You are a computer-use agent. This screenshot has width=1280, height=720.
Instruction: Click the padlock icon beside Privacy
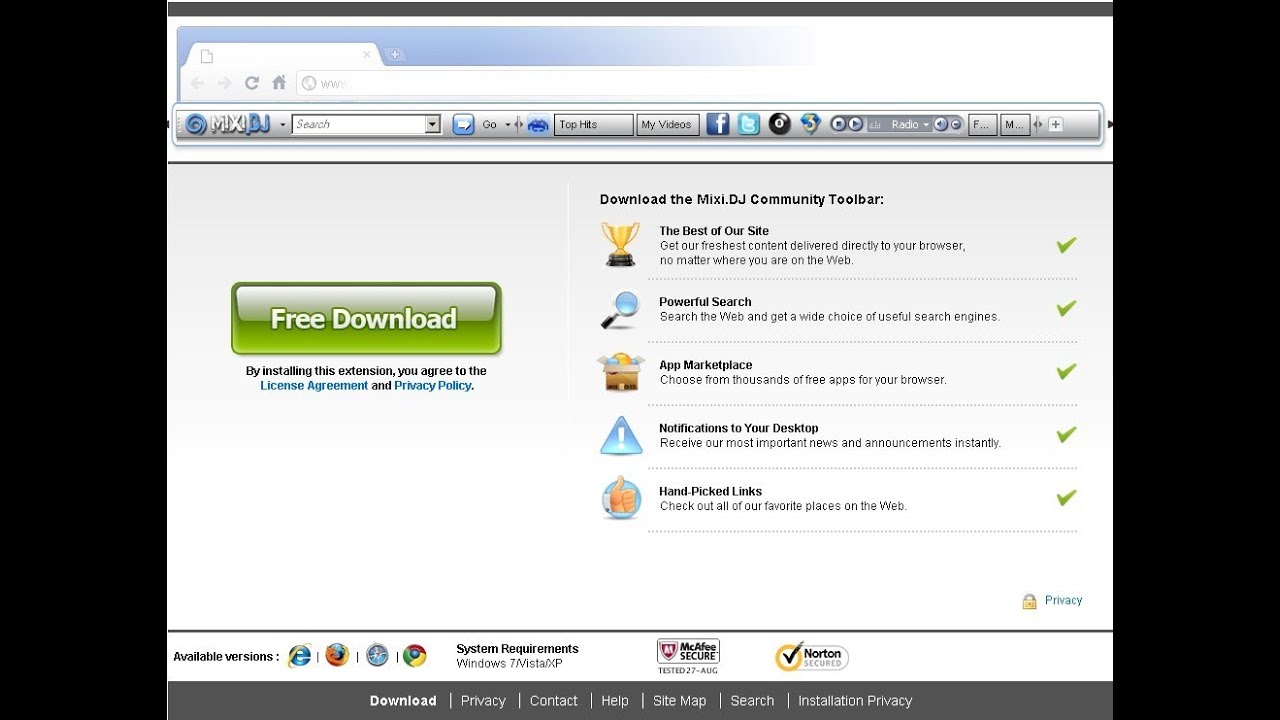click(x=1029, y=601)
